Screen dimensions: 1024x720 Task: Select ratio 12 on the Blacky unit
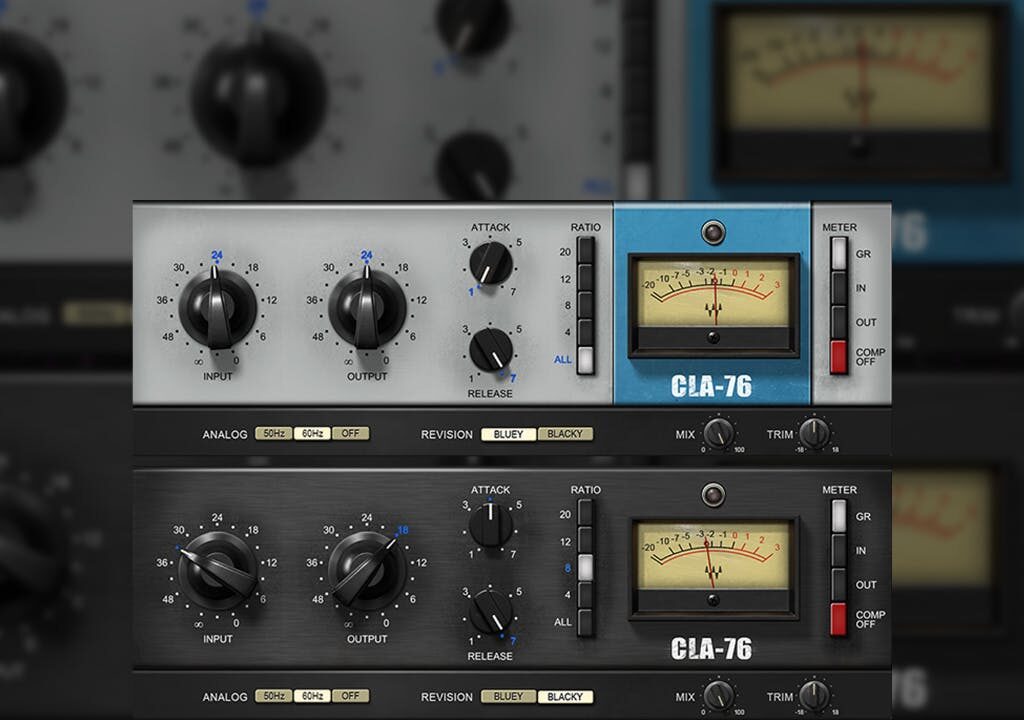click(x=585, y=541)
